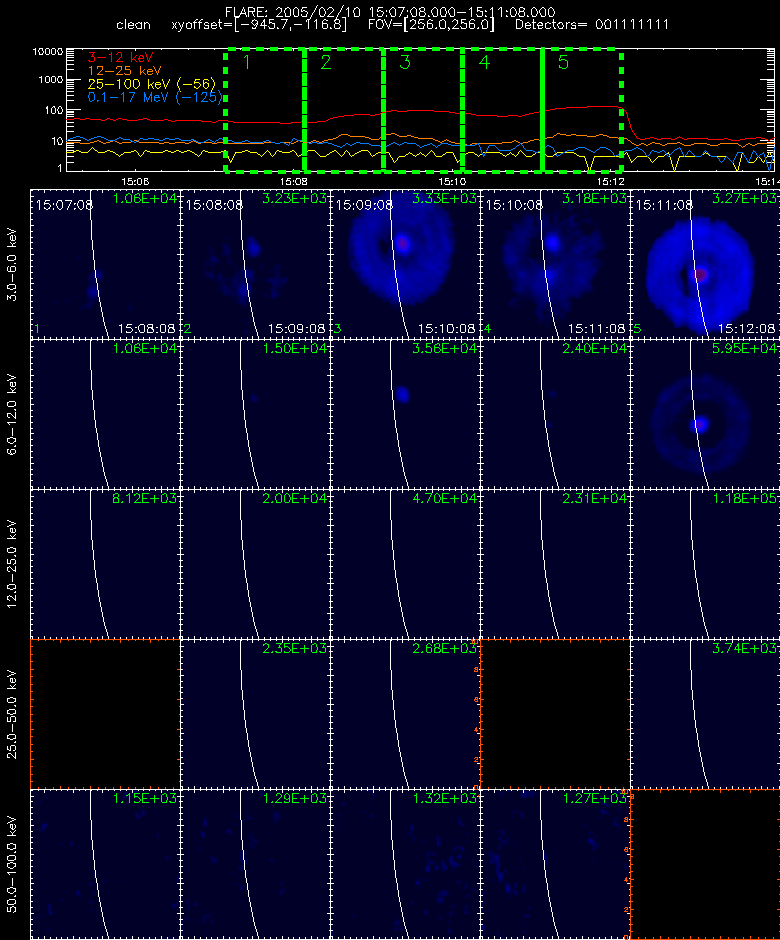
Task: Select the 'clean' algorithm label
Action: point(133,25)
